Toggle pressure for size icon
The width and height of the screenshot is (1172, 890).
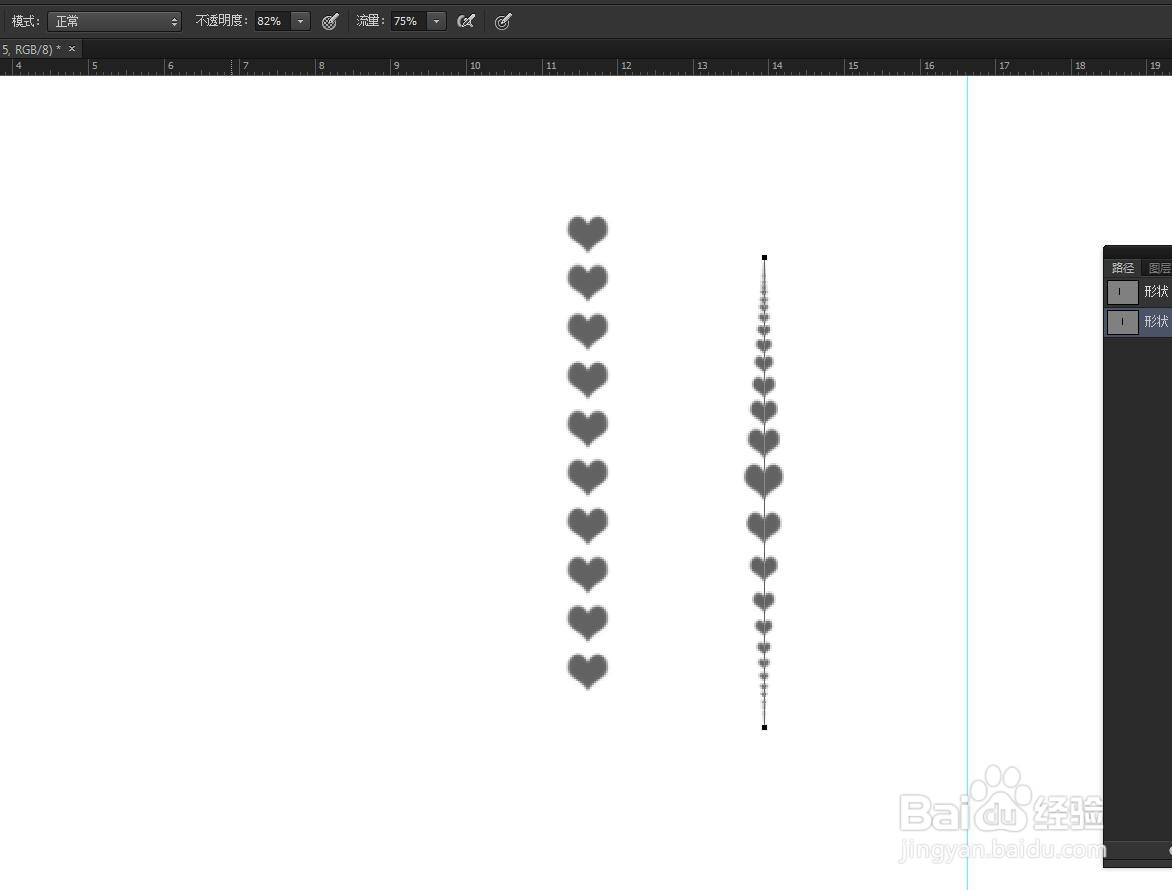[503, 22]
